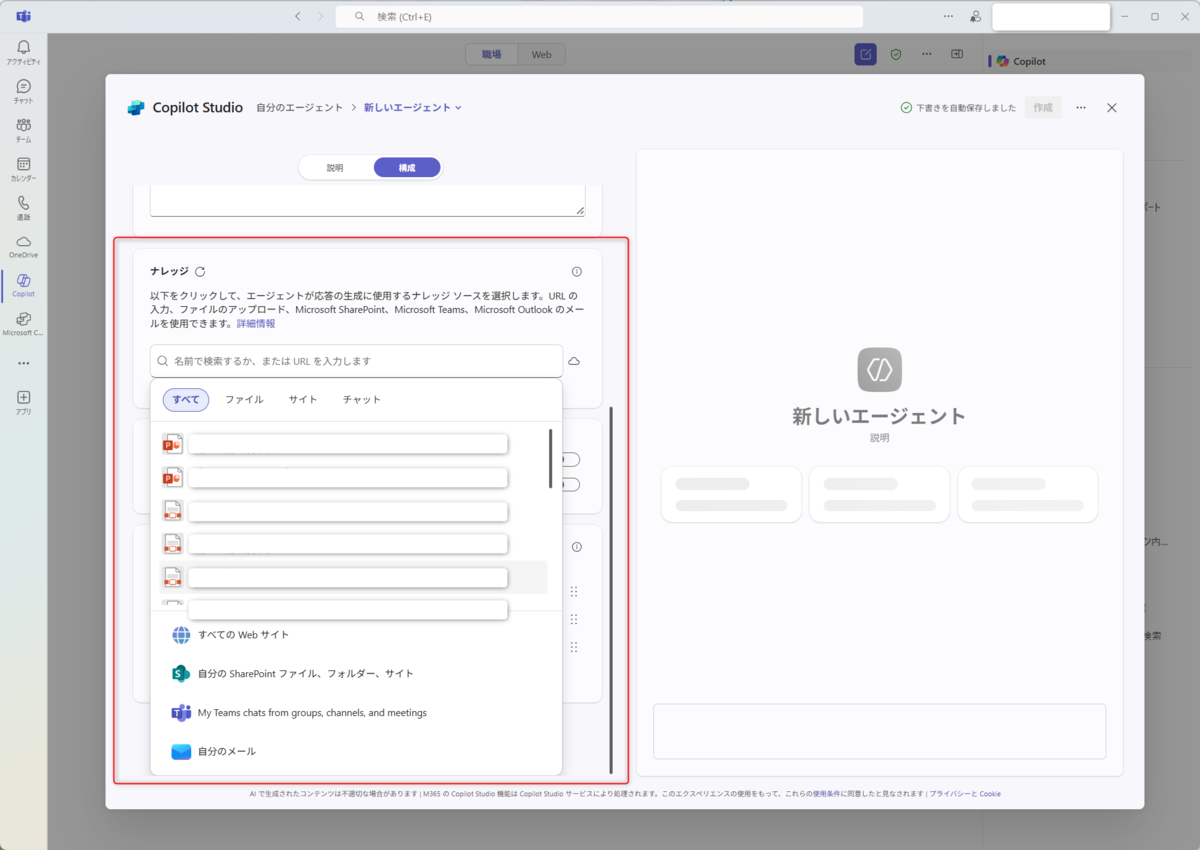Refresh the Knowledge section
Viewport: 1200px width, 850px height.
(x=200, y=272)
